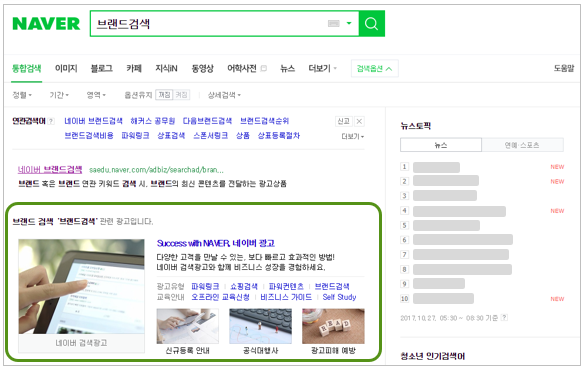Image resolution: width=586 pixels, height=370 pixels.
Task: Click related search 상표등록절차
Action: [278, 135]
